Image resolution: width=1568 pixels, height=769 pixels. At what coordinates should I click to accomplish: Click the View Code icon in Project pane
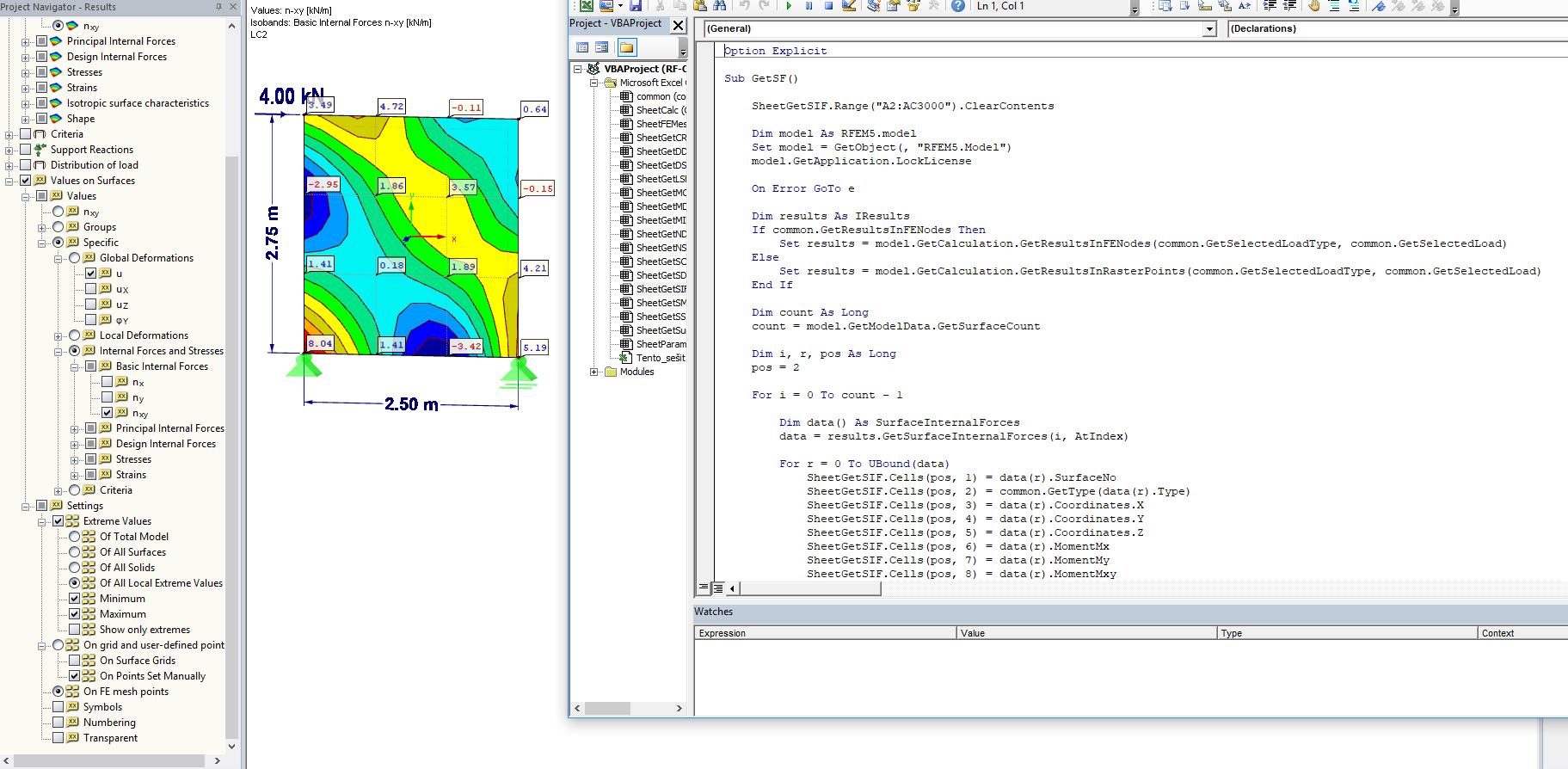582,47
